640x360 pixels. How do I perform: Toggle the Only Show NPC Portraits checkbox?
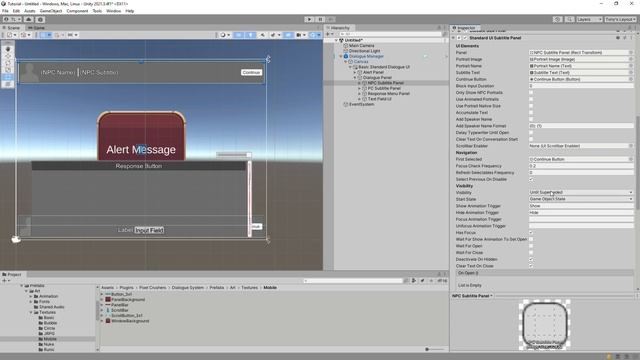531,93
